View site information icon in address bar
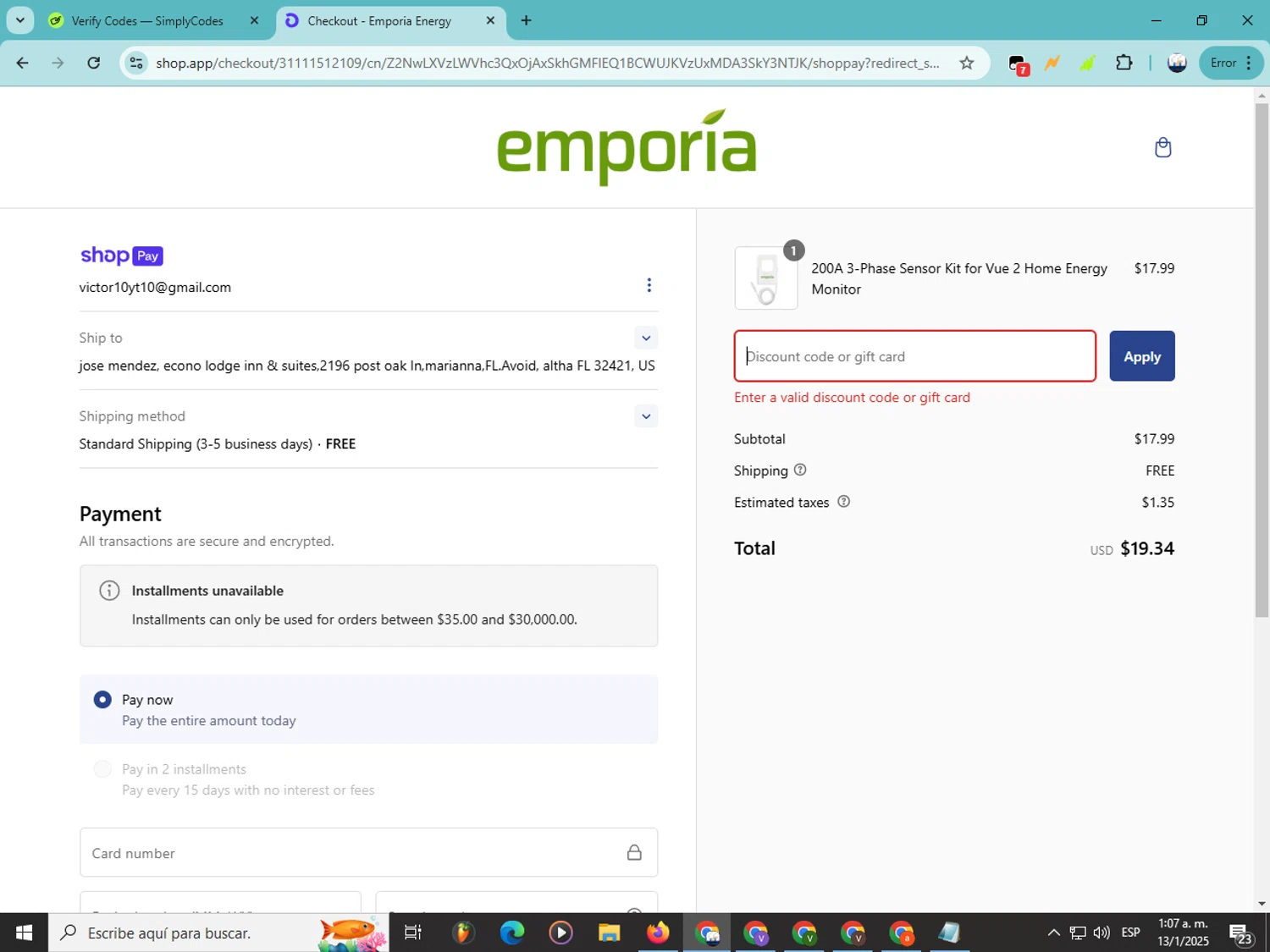This screenshot has height=952, width=1270. click(136, 63)
